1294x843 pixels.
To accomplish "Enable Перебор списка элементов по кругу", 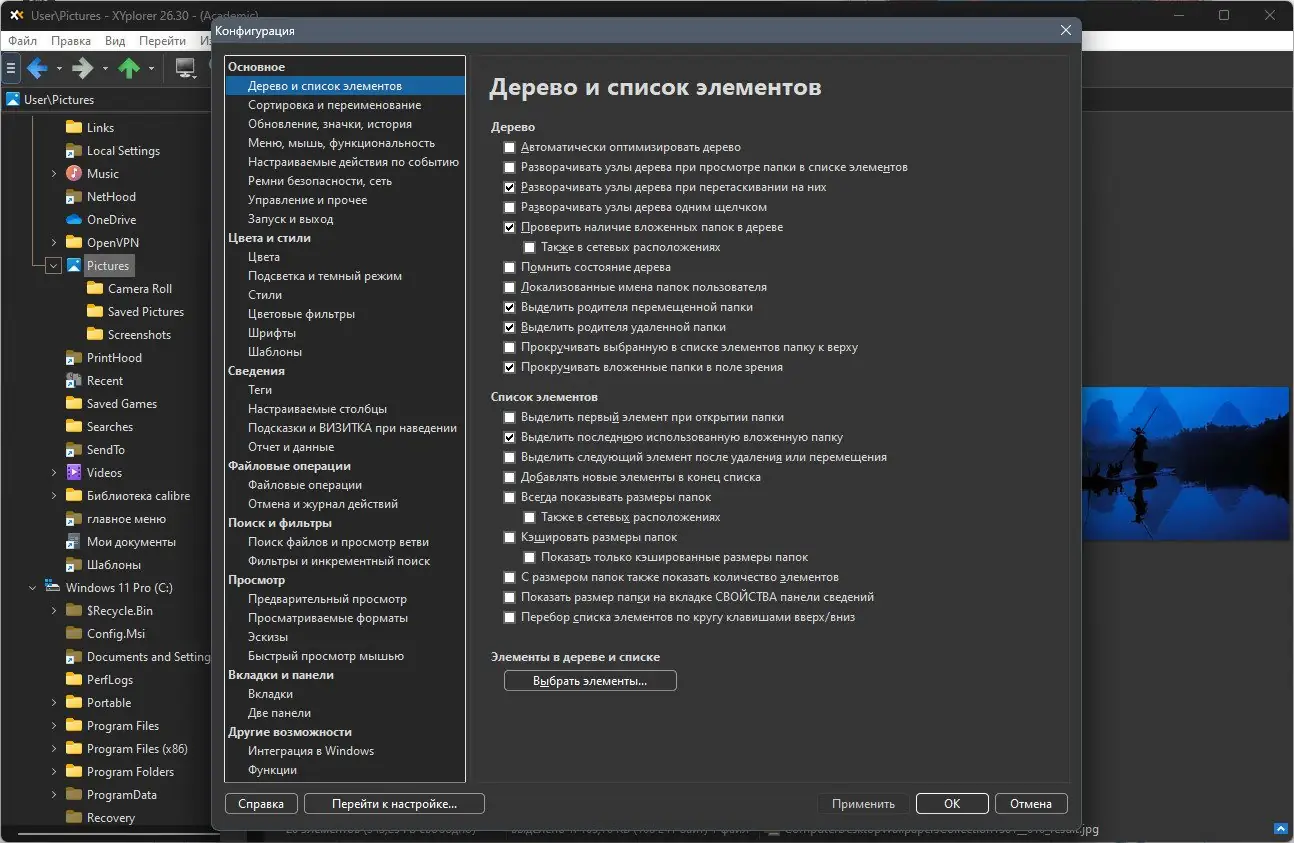I will click(510, 617).
